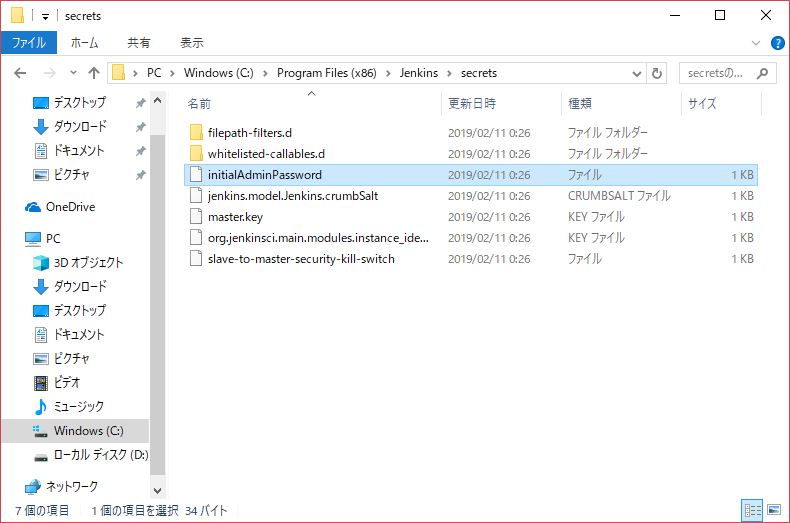Screen dimensions: 790x523
Task: Open the quick access toolbar dropdown arrow
Action: tap(46, 17)
